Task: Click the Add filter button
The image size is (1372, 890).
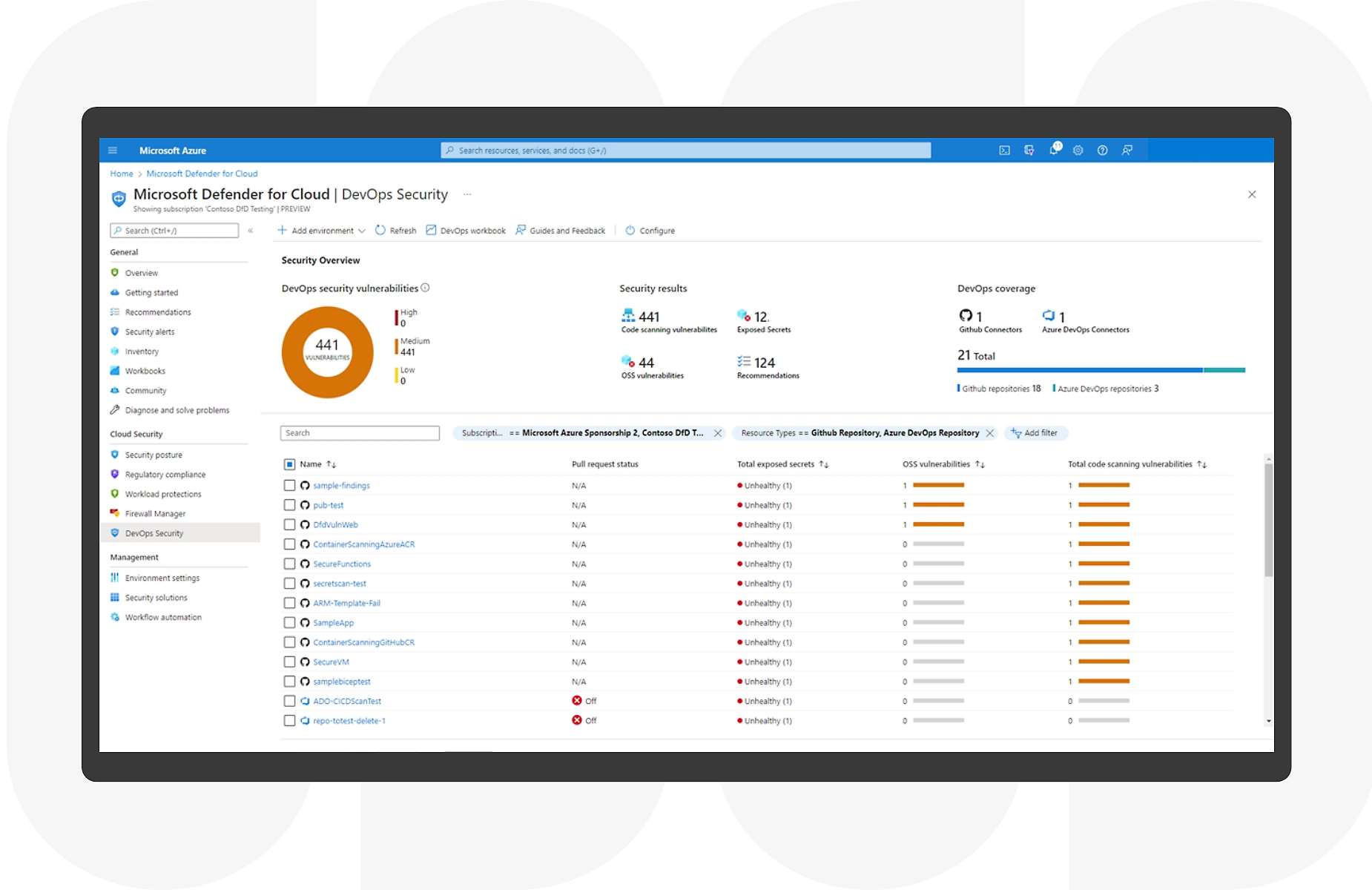Action: [x=1035, y=433]
